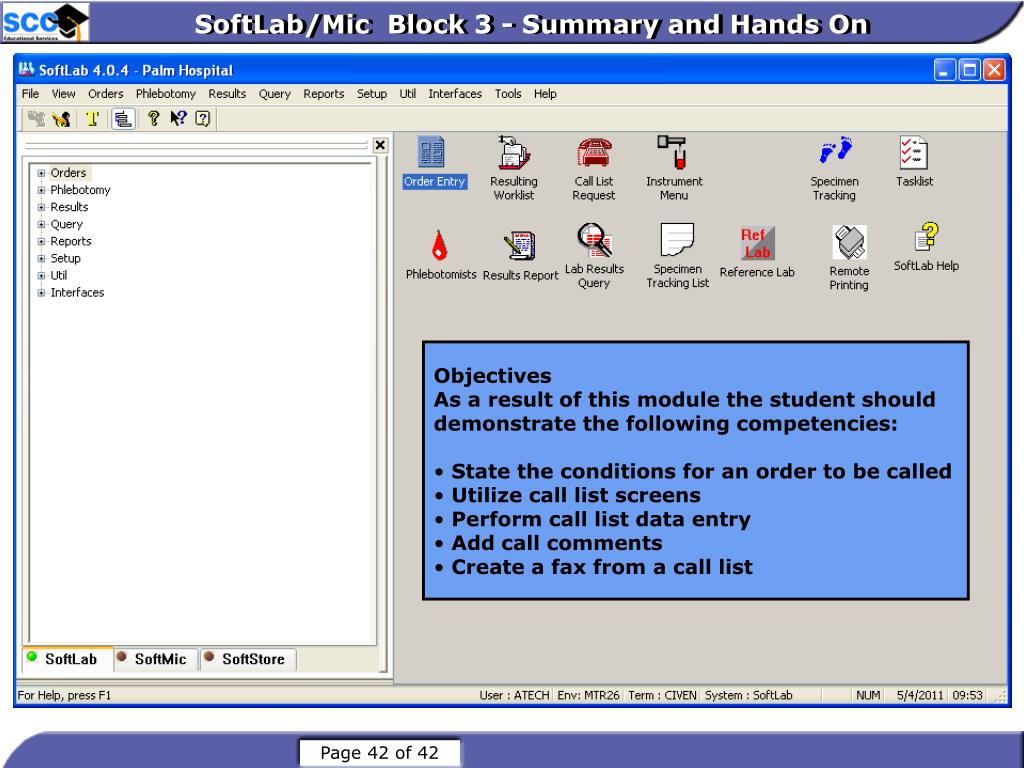Open the Query menu
This screenshot has width=1024, height=768.
274,94
